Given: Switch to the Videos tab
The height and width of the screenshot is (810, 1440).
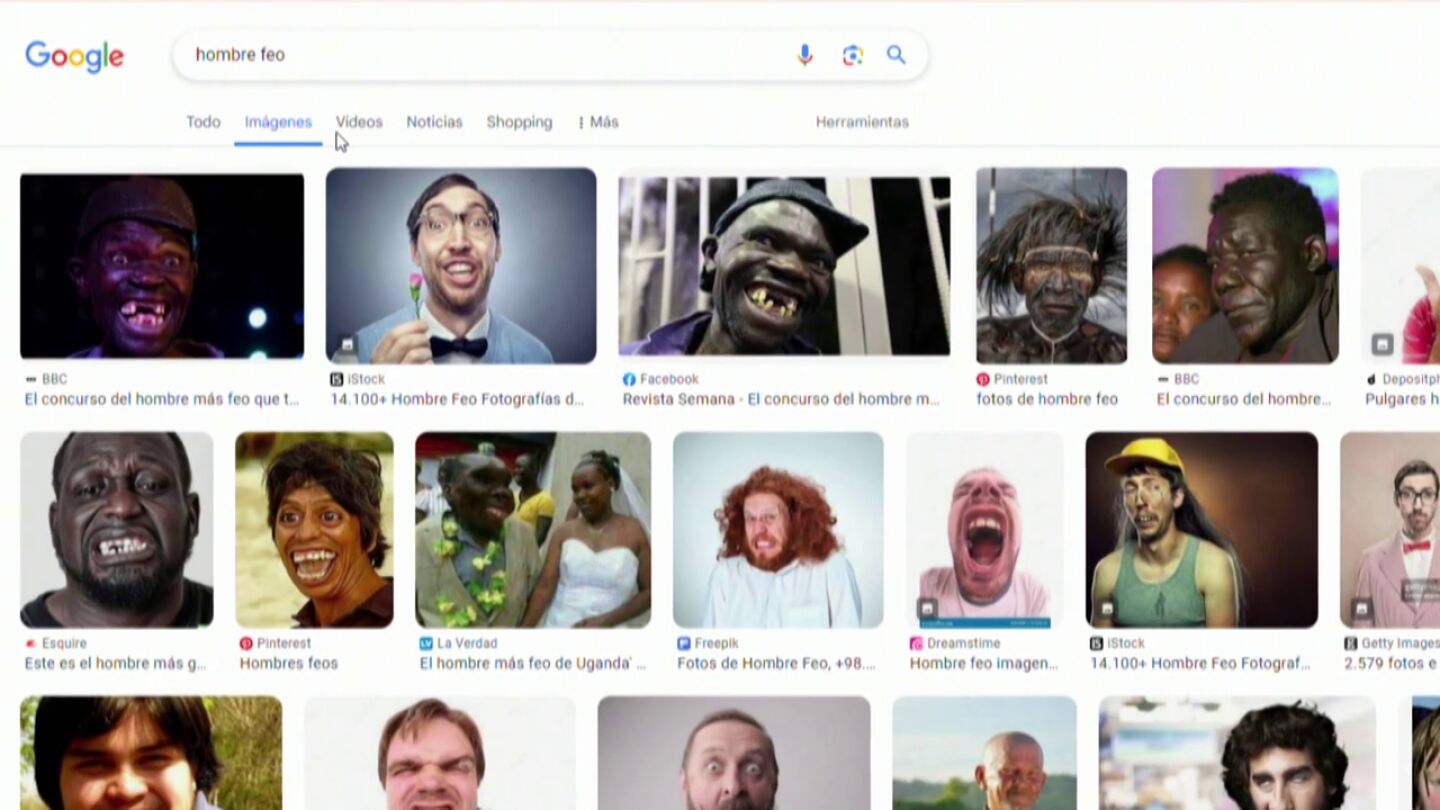Looking at the screenshot, I should point(359,122).
